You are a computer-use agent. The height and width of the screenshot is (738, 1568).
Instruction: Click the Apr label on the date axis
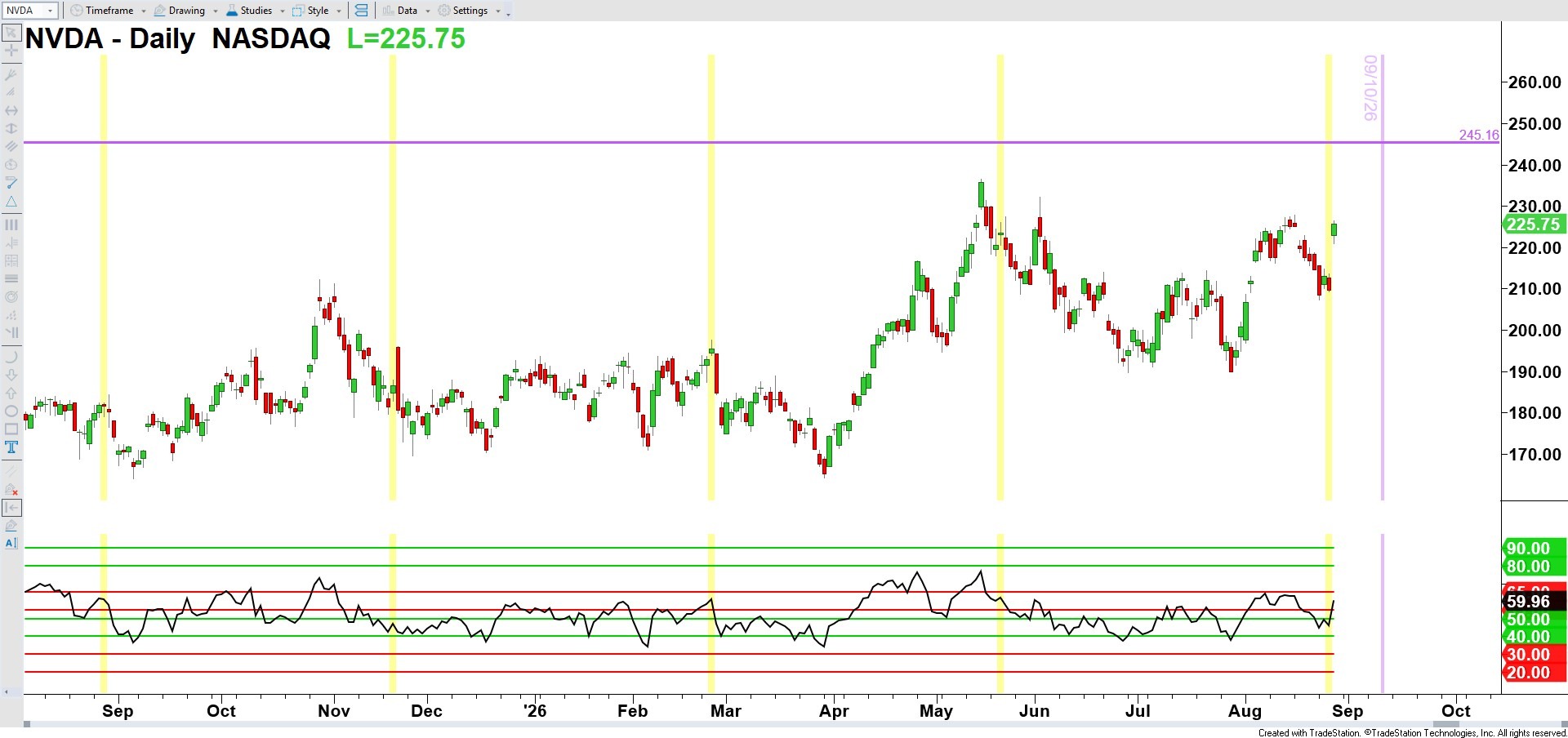point(834,710)
